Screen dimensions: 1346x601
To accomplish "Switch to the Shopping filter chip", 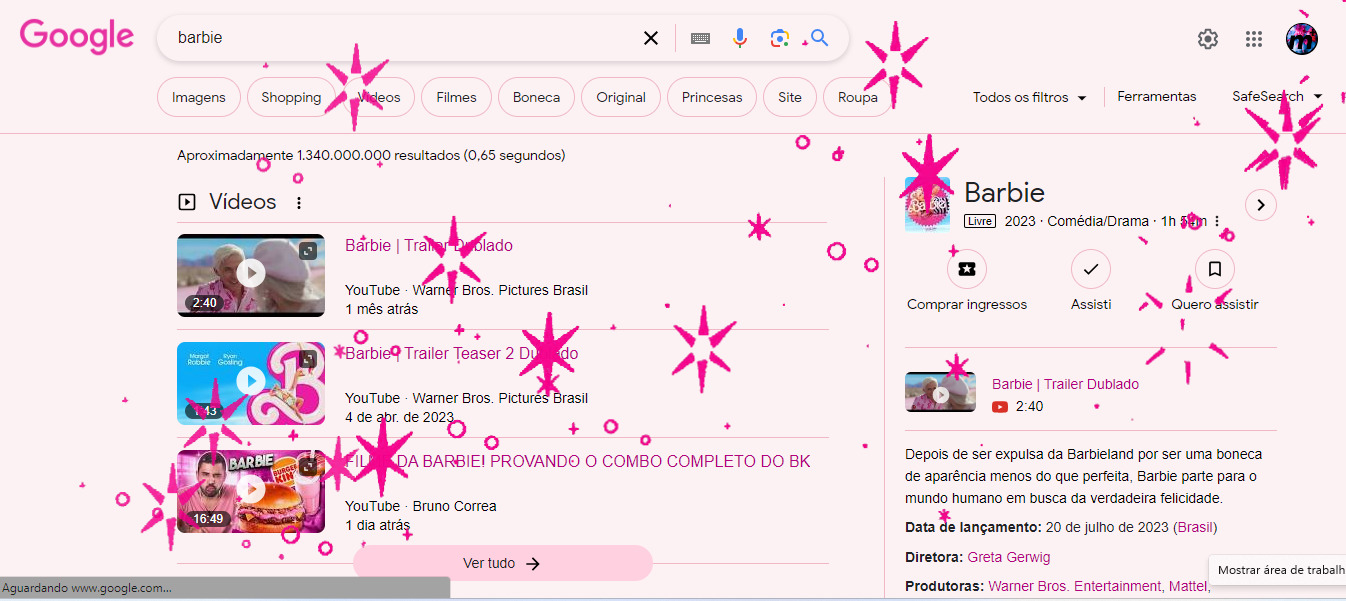I will 291,97.
